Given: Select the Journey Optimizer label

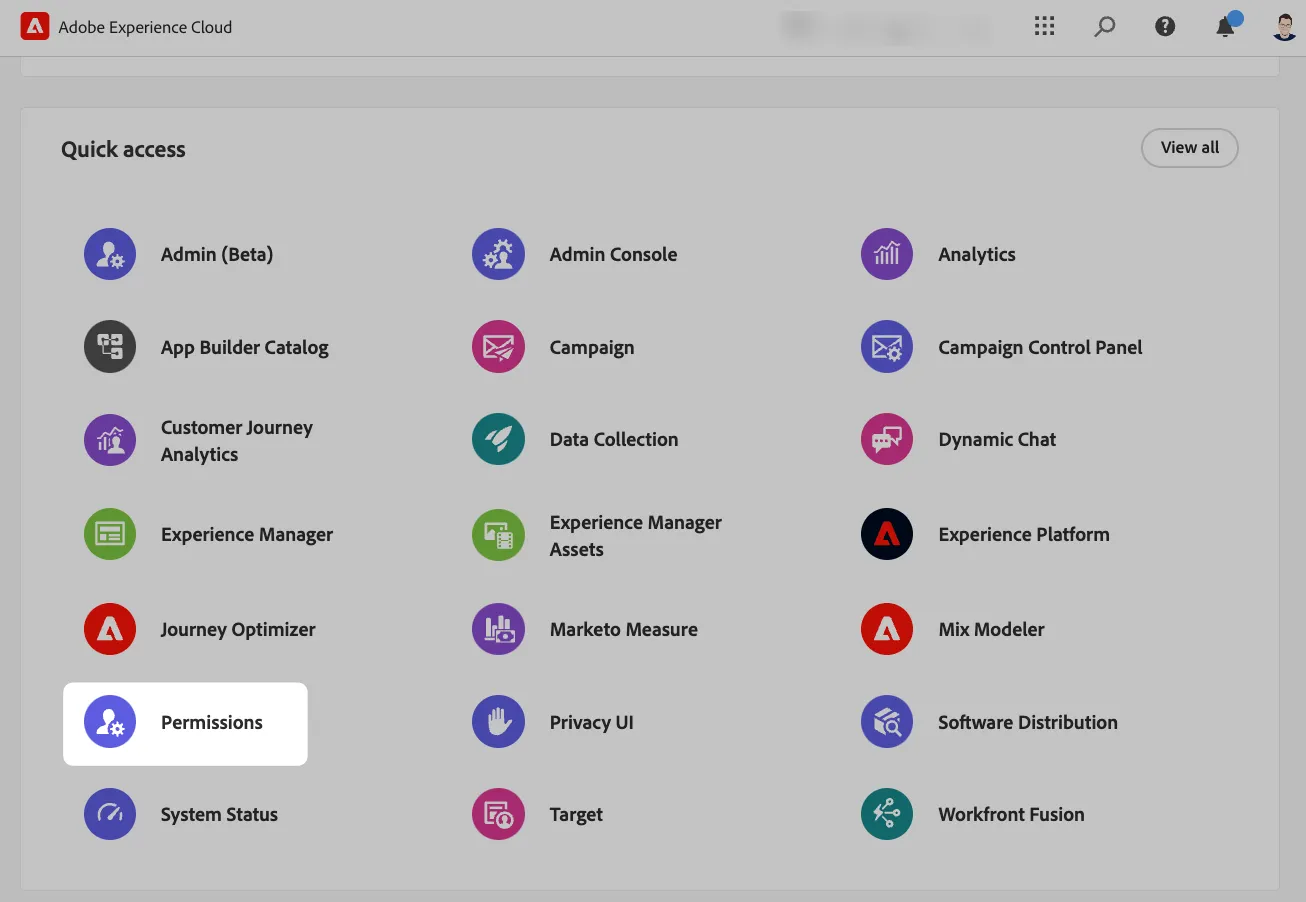Looking at the screenshot, I should click(238, 630).
